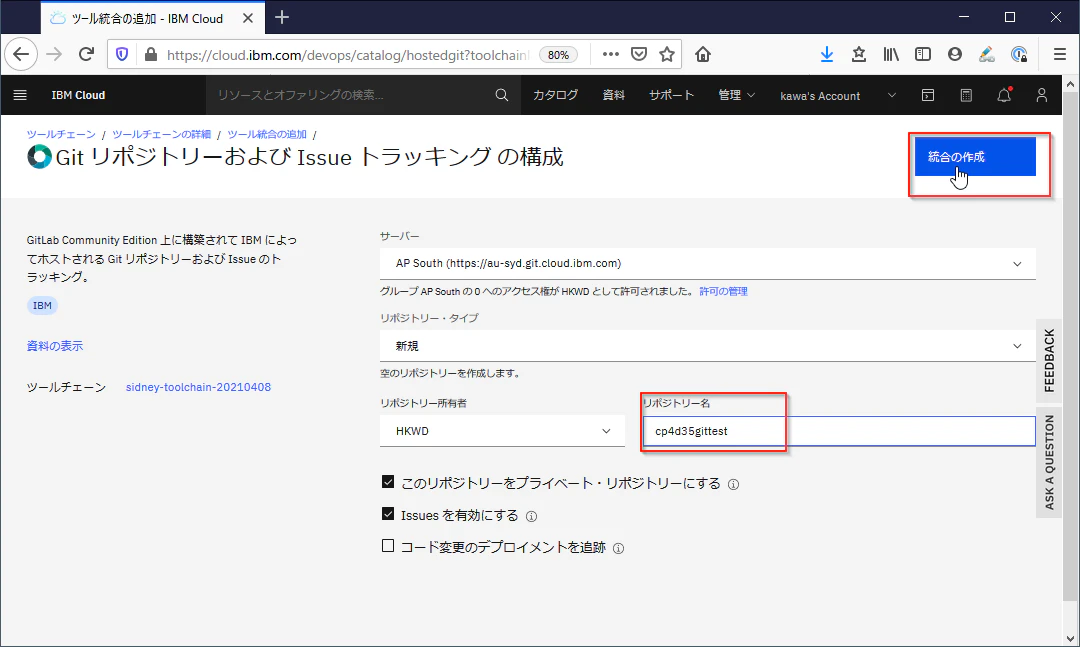Uncheck the private repository checkbox
This screenshot has width=1080, height=647.
[x=388, y=482]
